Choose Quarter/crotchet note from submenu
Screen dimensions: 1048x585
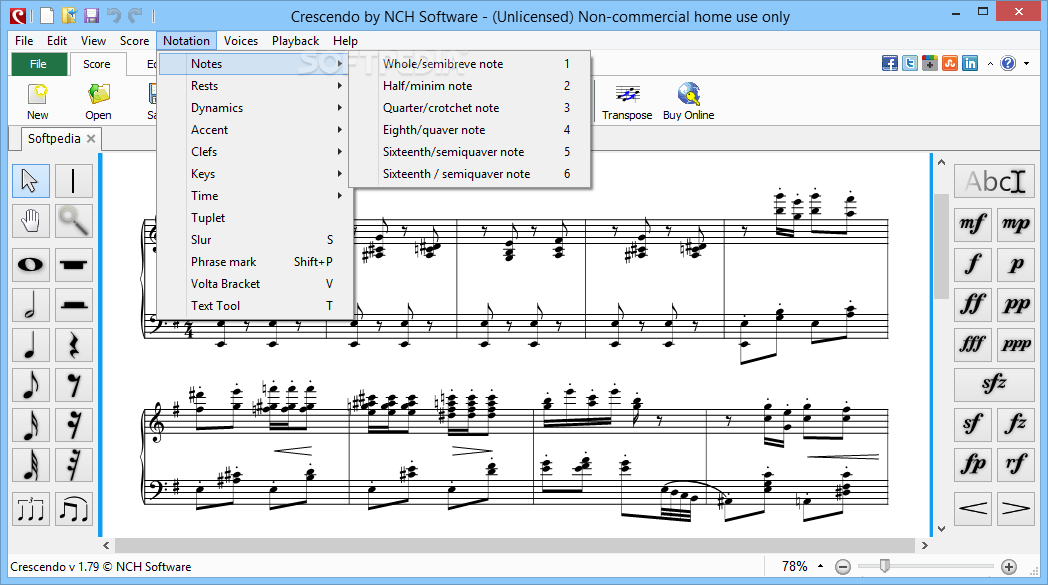click(471, 108)
